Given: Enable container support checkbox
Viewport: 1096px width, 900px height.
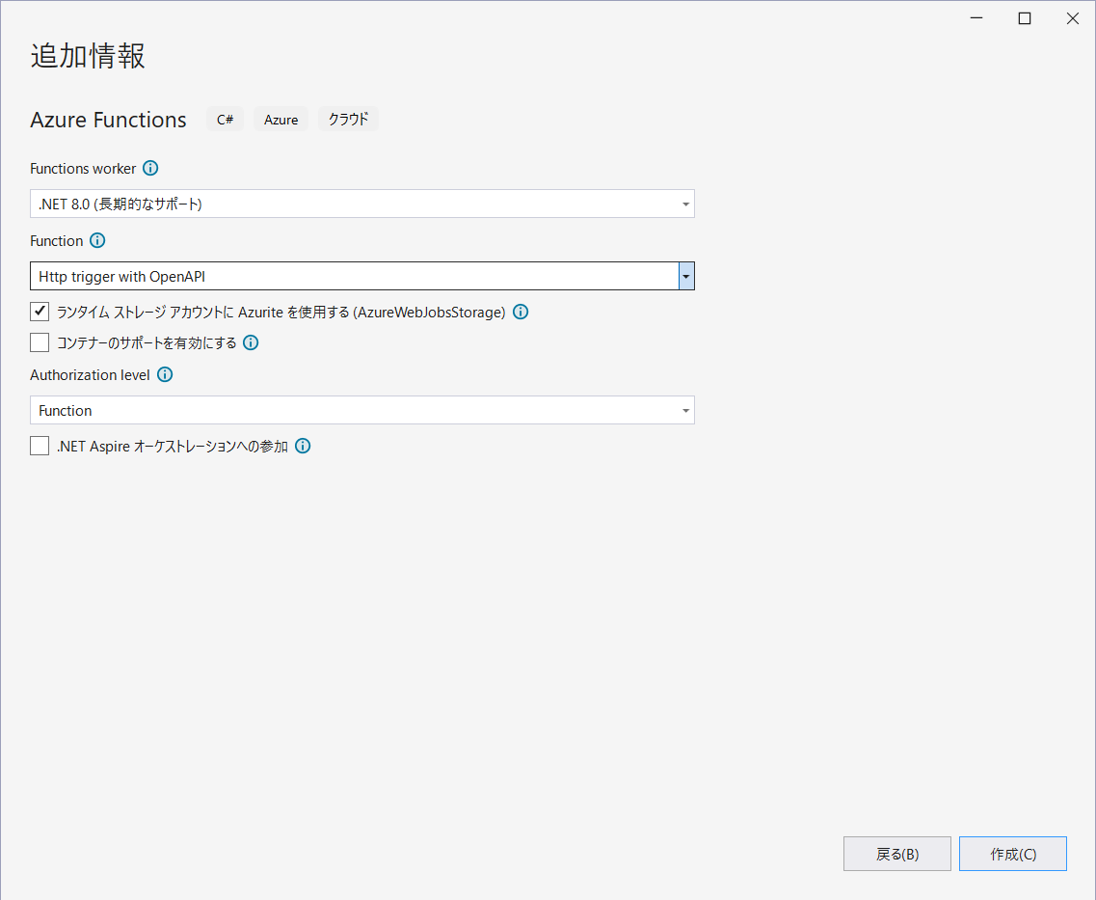Looking at the screenshot, I should click(40, 342).
